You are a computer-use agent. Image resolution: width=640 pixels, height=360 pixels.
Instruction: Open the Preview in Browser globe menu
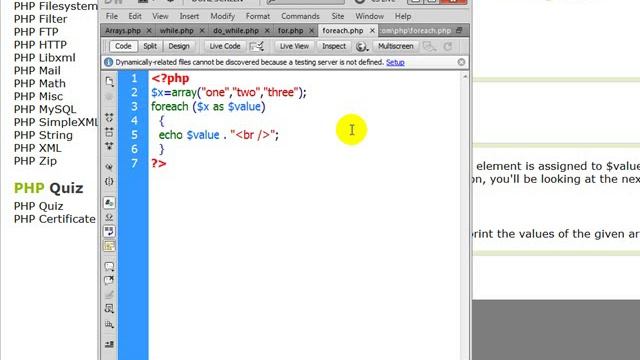click(x=362, y=47)
